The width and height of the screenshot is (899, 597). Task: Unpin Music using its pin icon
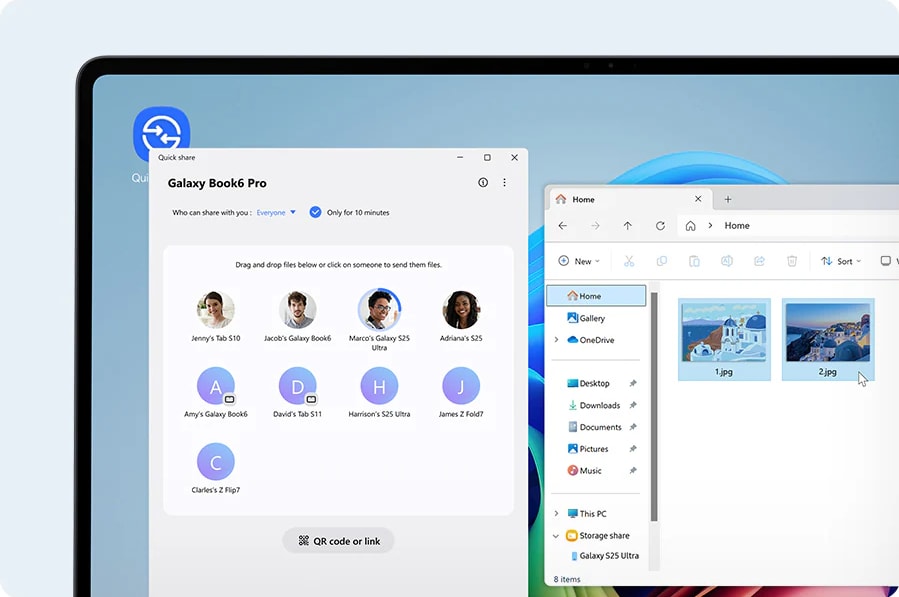[x=633, y=470]
